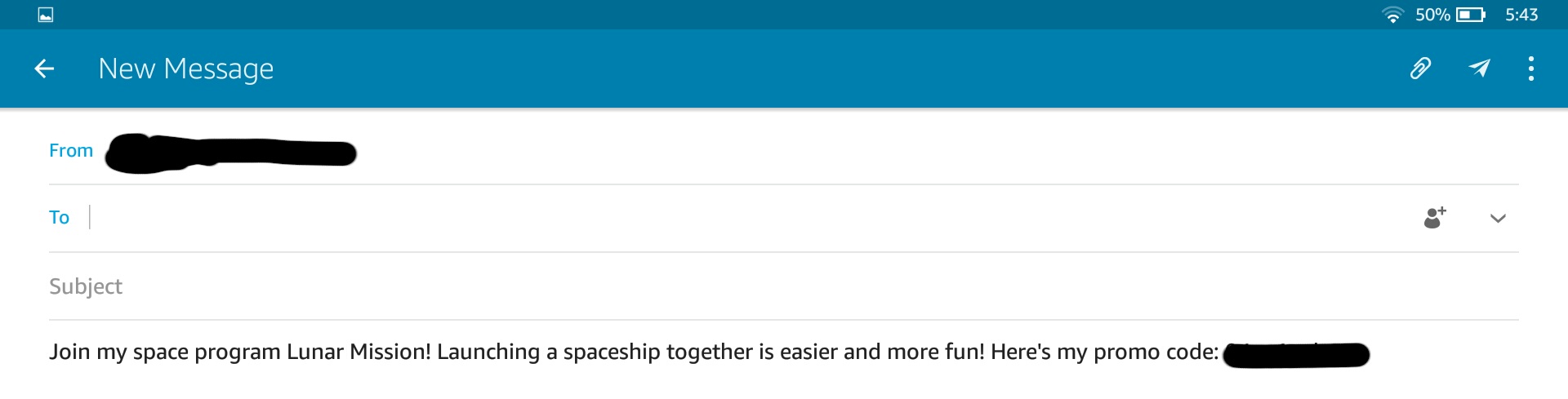Screen dimensions: 1568x399
Task: Attach a file with paperclip icon
Action: click(1420, 69)
